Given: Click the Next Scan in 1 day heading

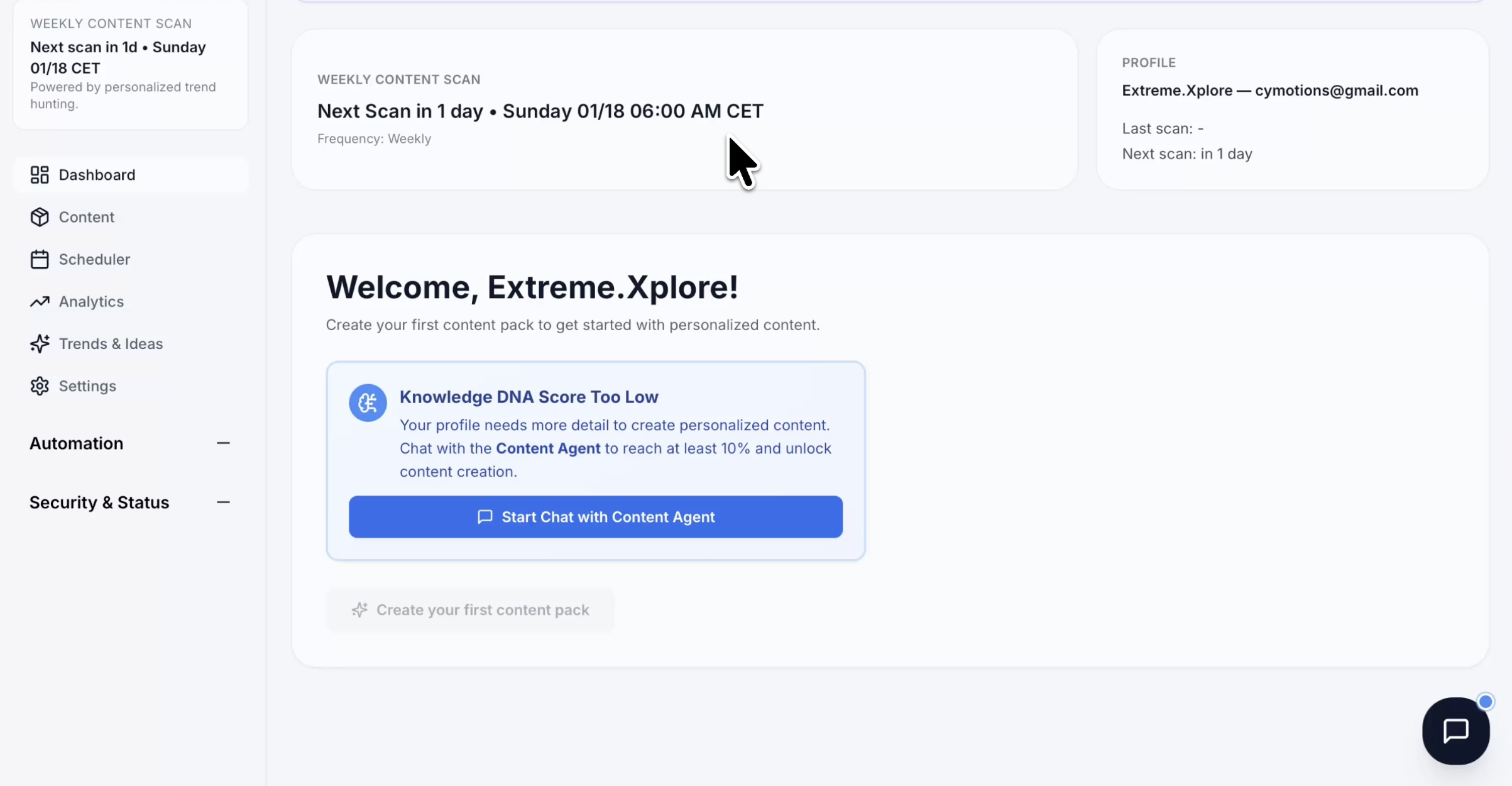Looking at the screenshot, I should pos(540,111).
